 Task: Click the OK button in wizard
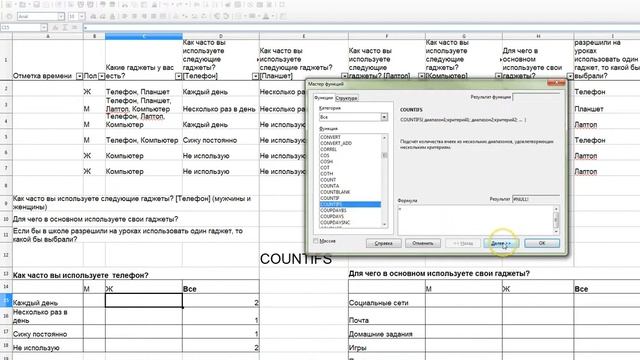542,243
